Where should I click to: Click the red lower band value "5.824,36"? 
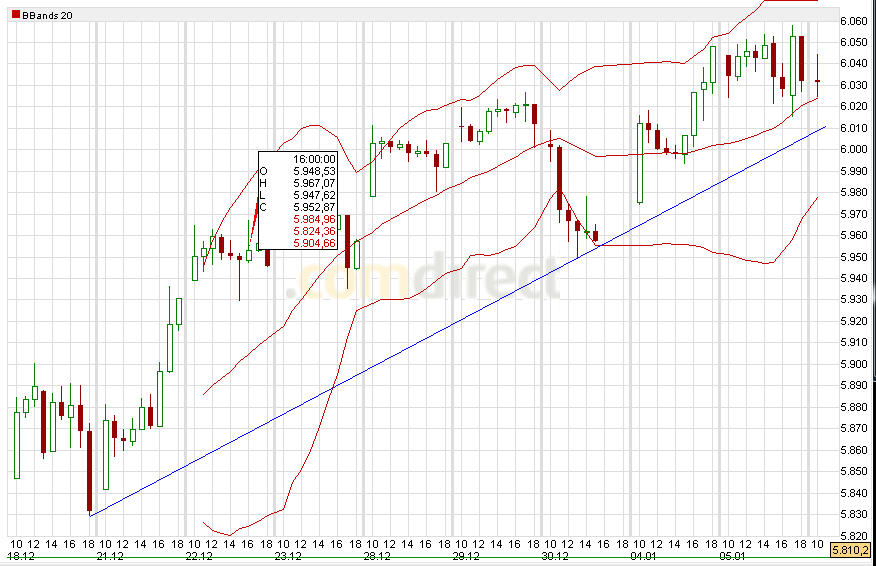(x=315, y=231)
